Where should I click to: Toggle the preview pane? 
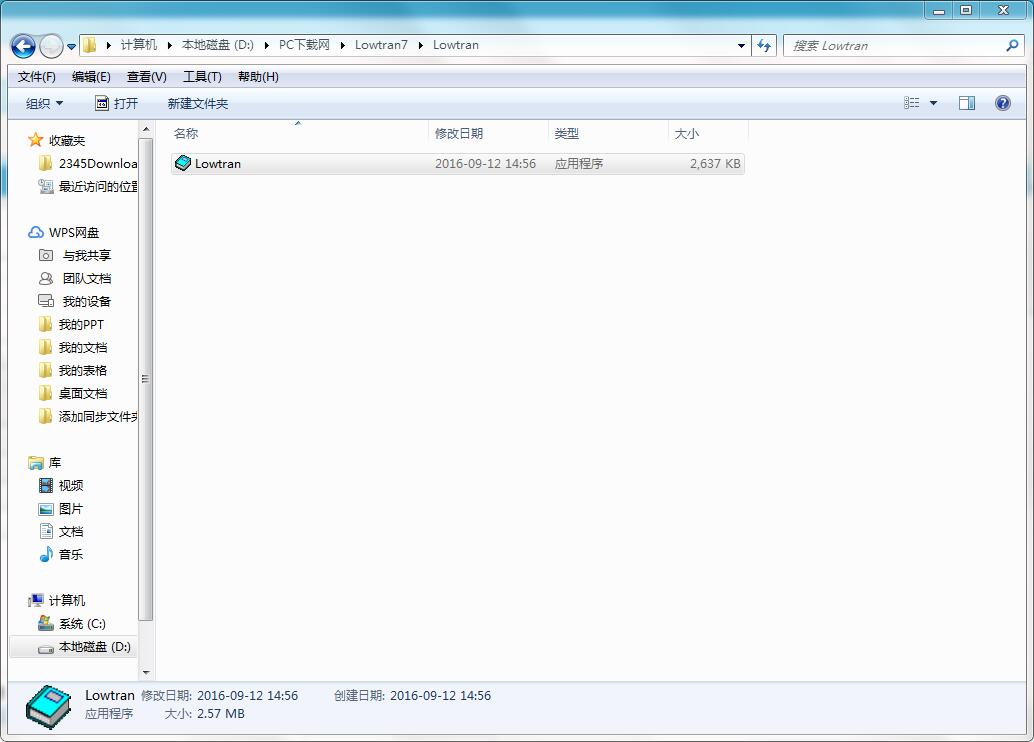[966, 102]
